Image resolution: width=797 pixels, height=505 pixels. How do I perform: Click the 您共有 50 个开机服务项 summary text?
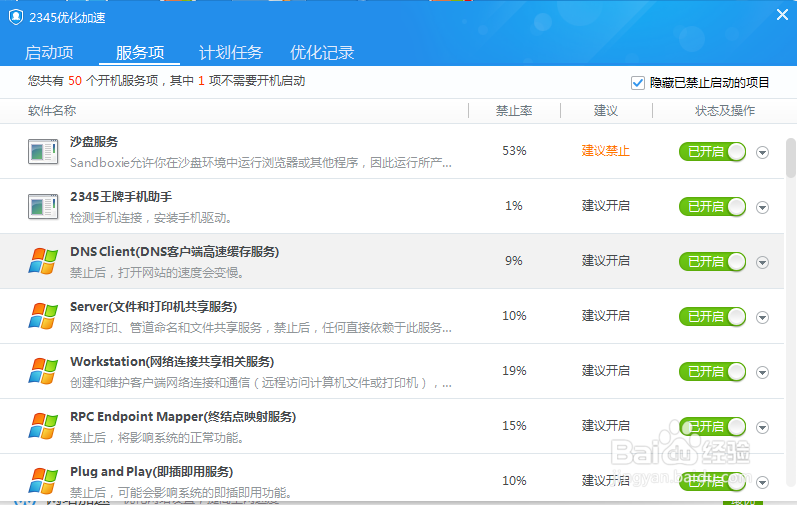click(x=166, y=81)
